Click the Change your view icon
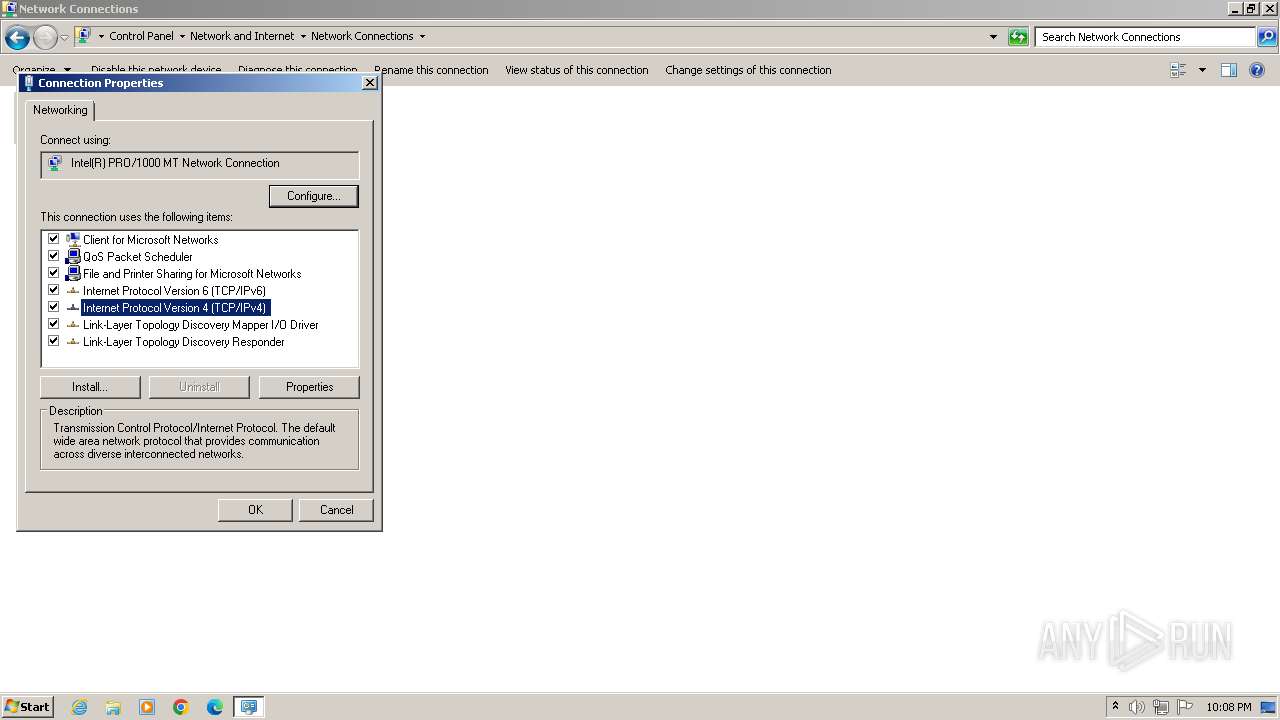1280x720 pixels. [1178, 70]
